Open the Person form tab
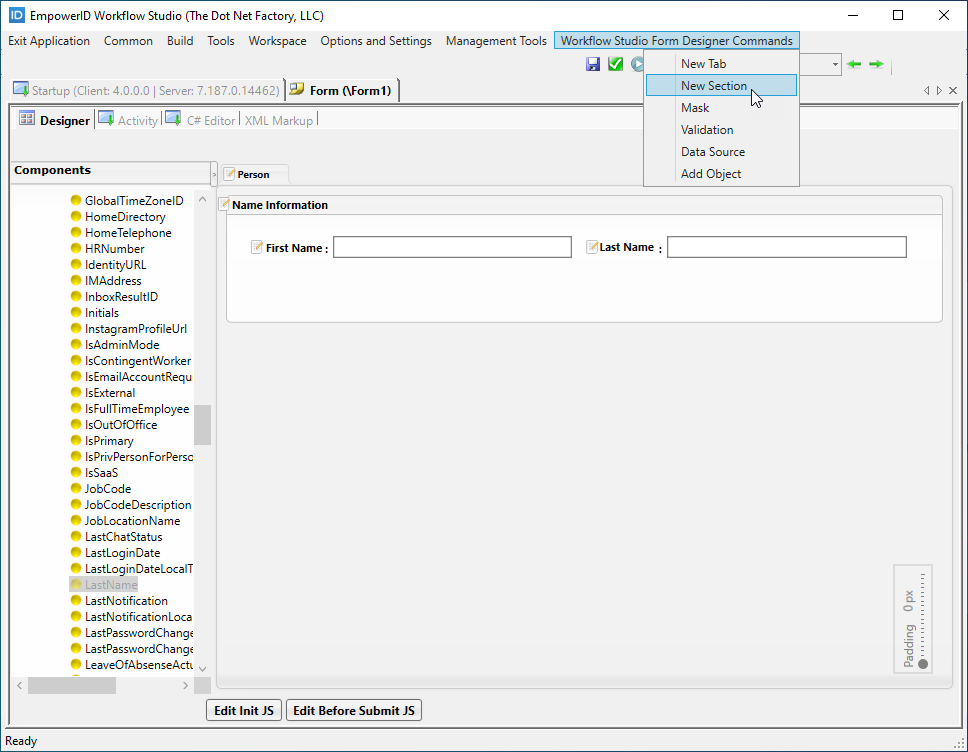968x752 pixels. pyautogui.click(x=253, y=174)
